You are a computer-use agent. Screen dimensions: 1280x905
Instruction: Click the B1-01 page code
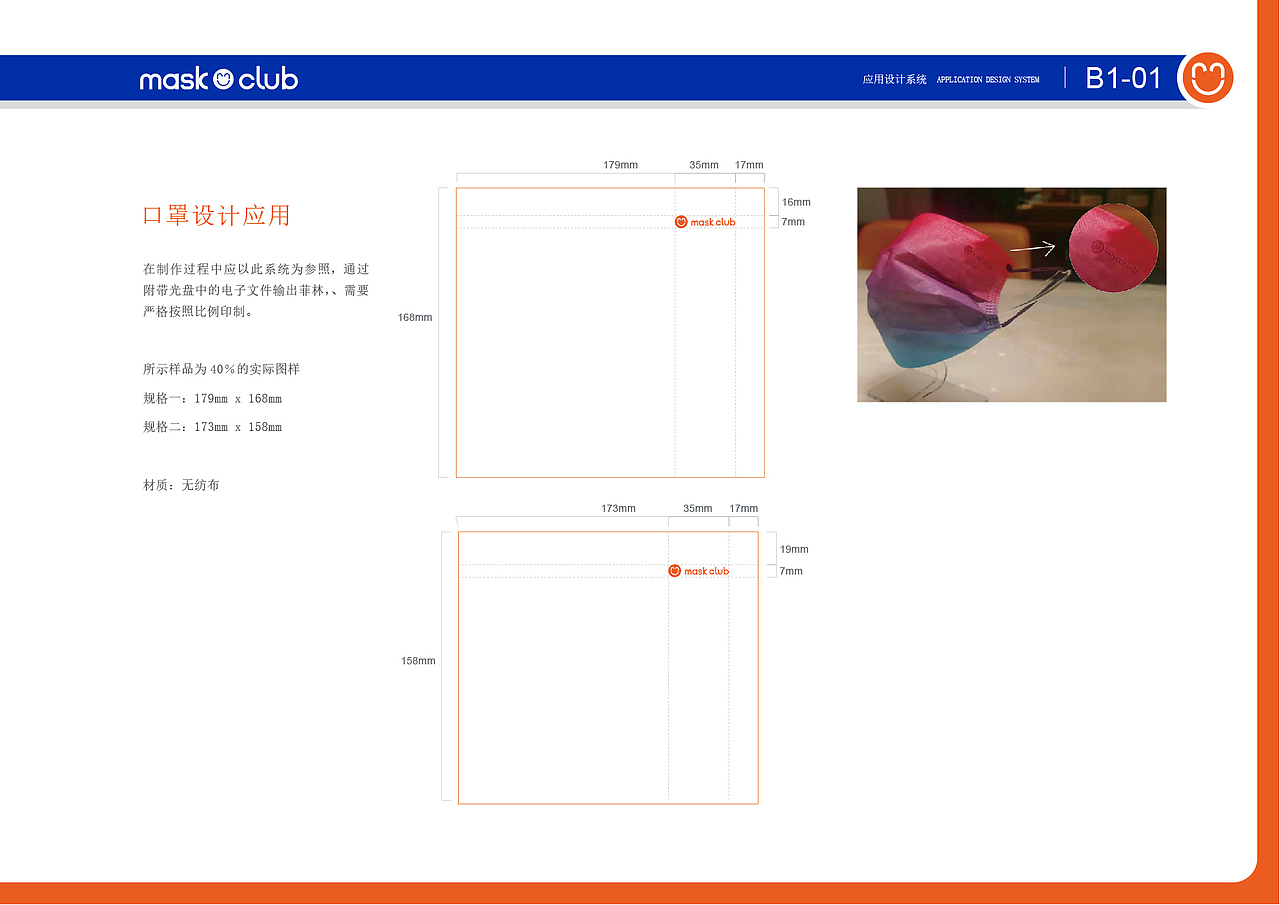(1124, 78)
